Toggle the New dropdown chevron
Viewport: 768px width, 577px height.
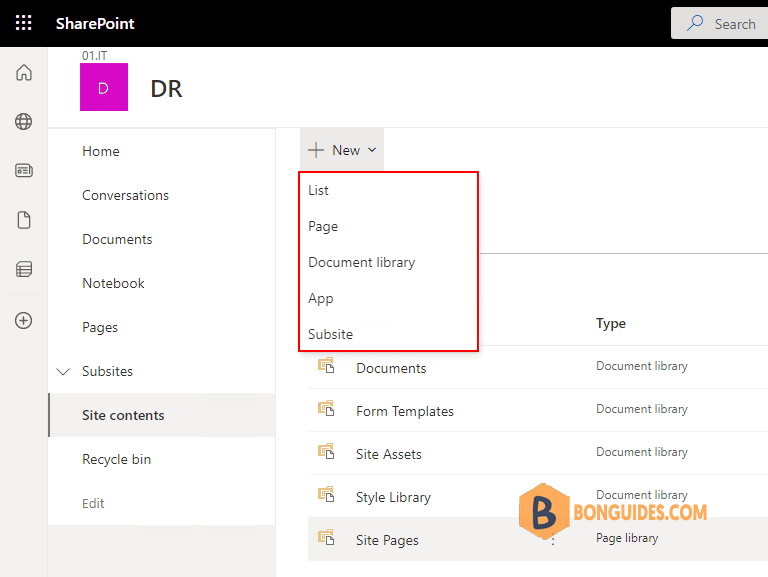pyautogui.click(x=372, y=150)
